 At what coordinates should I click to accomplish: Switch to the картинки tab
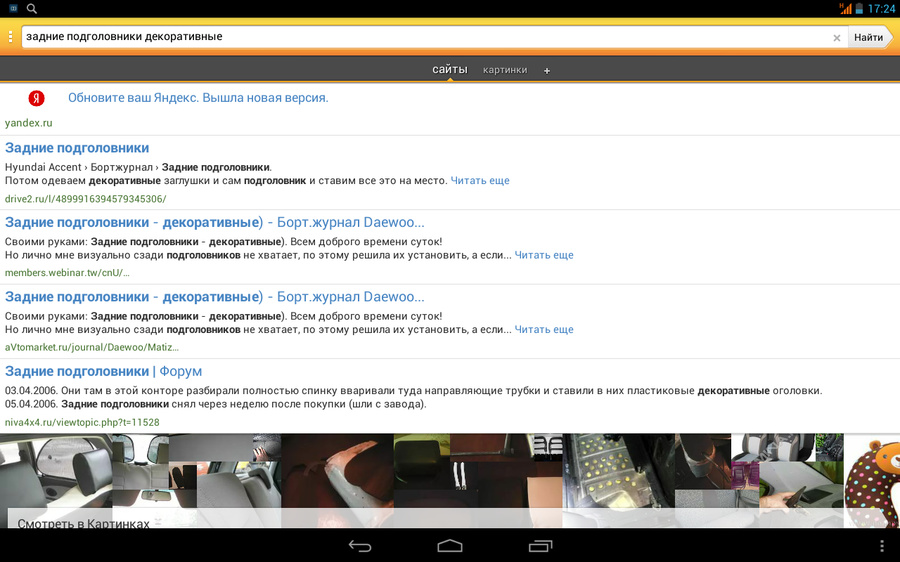pyautogui.click(x=505, y=70)
